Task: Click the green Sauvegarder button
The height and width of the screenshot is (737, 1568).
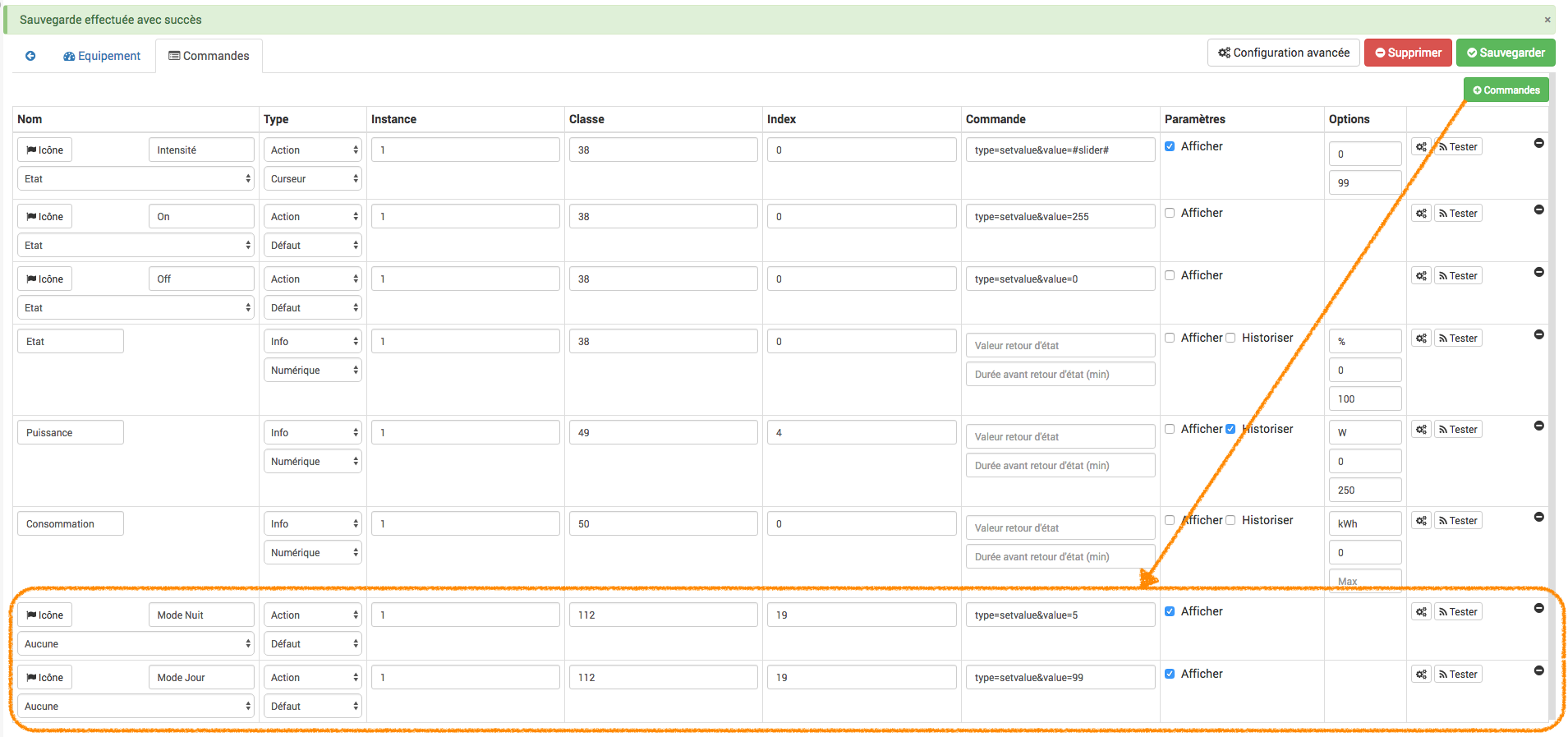Action: point(1505,53)
